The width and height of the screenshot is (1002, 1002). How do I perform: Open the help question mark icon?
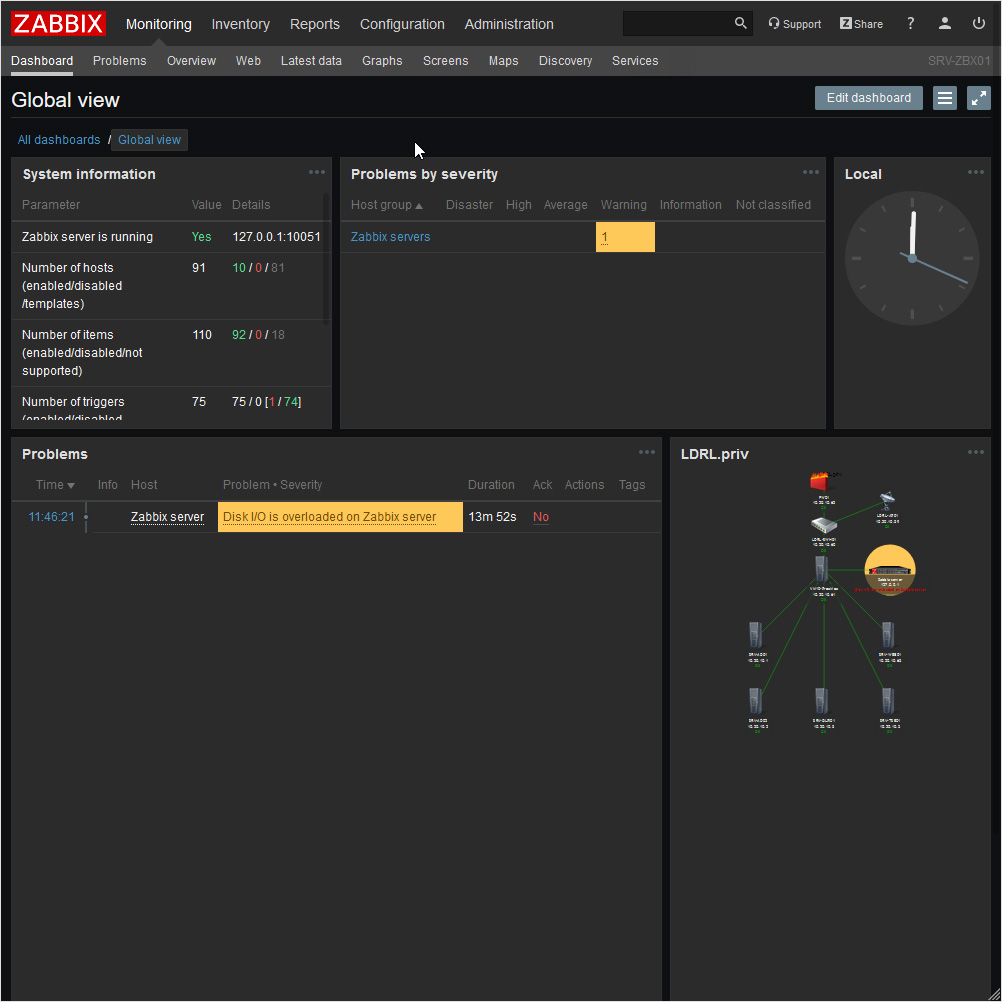tap(910, 24)
